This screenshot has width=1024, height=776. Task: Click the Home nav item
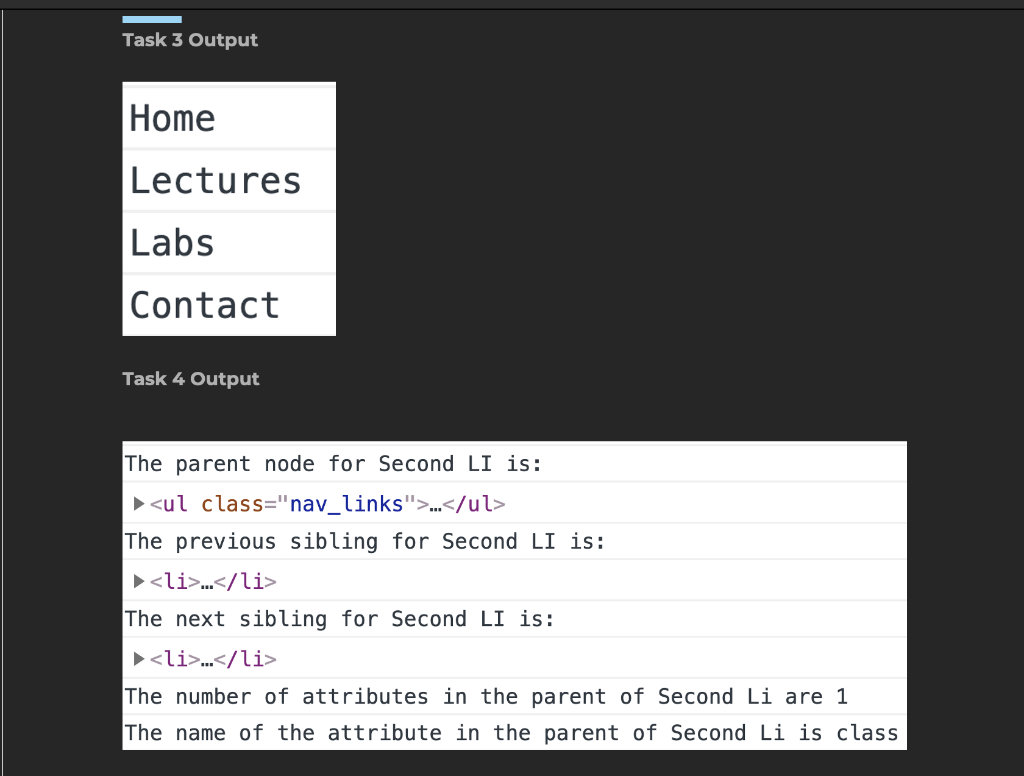click(229, 118)
